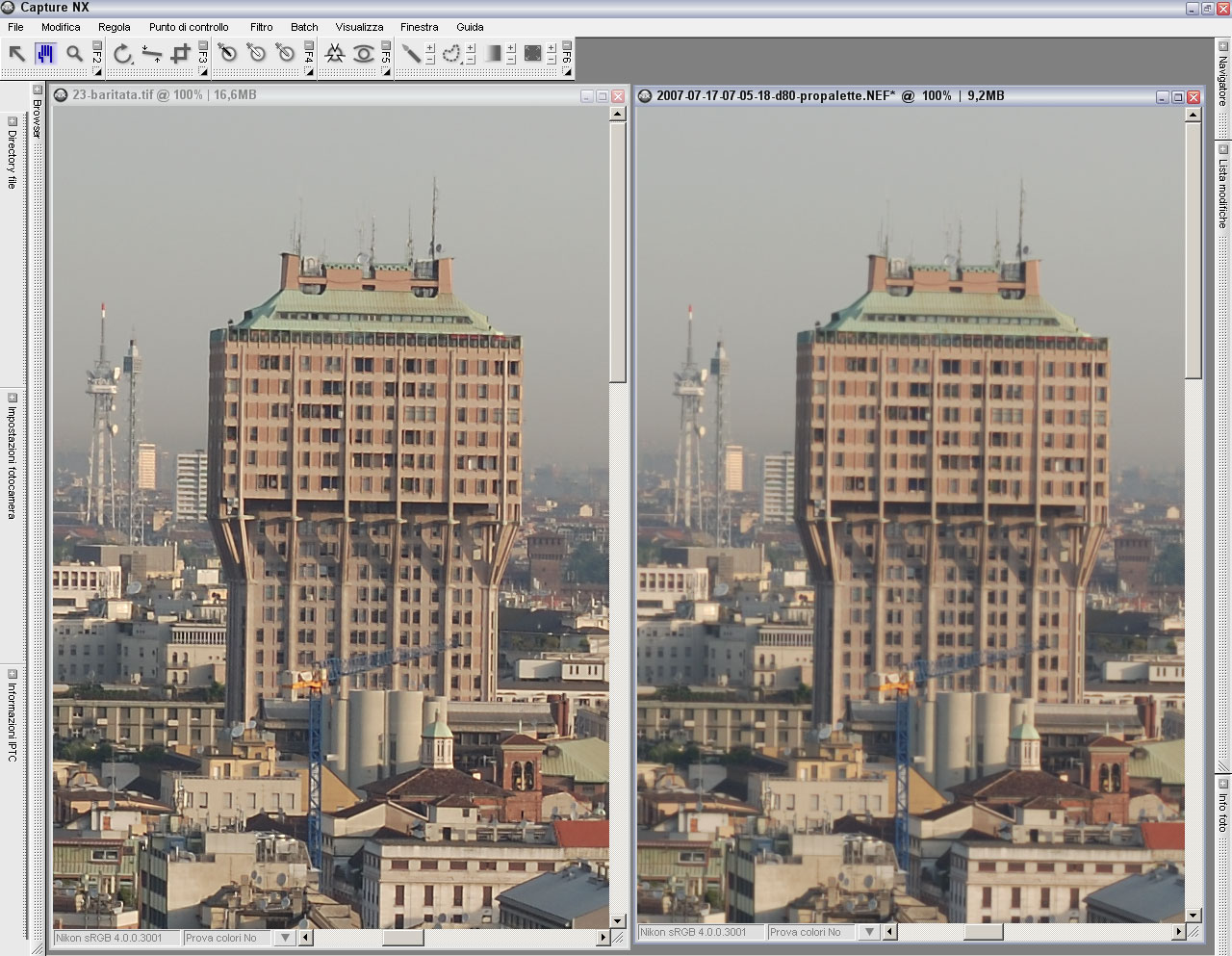Choose the Red-Eye Control Point tool

pyautogui.click(x=363, y=54)
